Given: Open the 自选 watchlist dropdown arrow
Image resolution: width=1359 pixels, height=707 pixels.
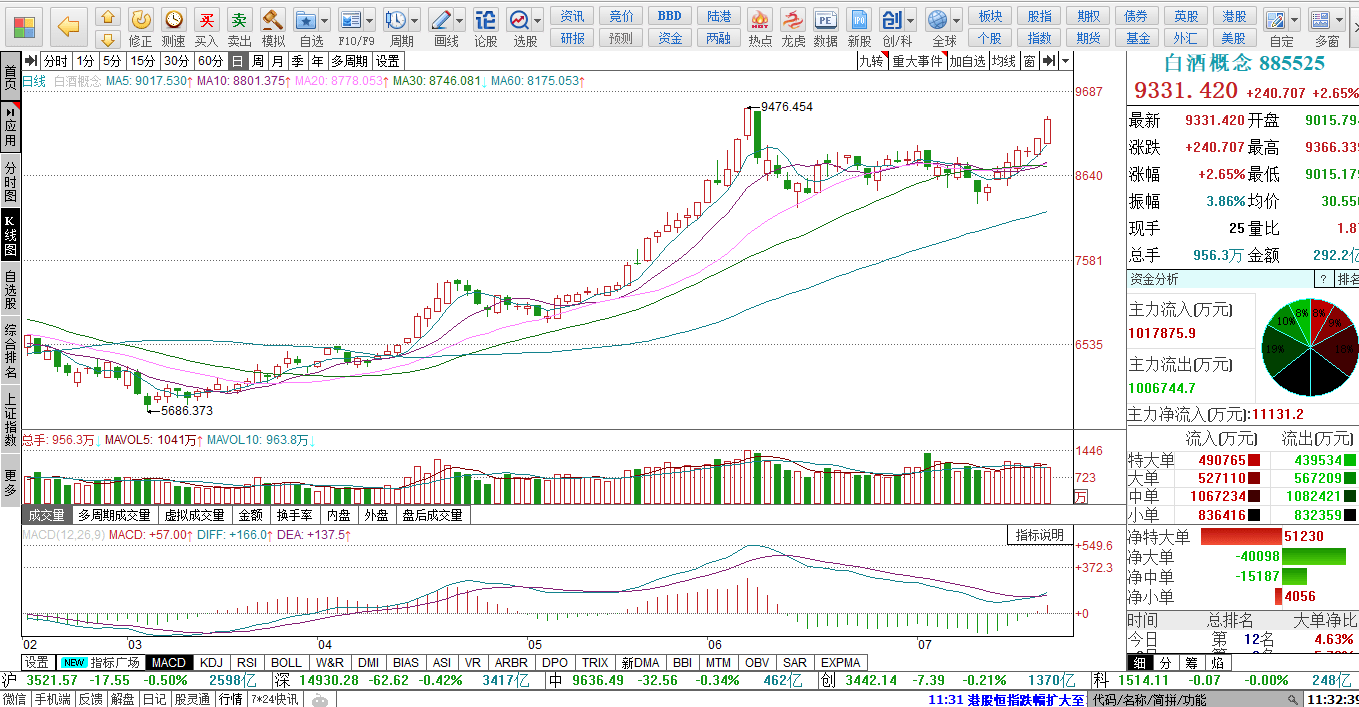Looking at the screenshot, I should [x=326, y=20].
